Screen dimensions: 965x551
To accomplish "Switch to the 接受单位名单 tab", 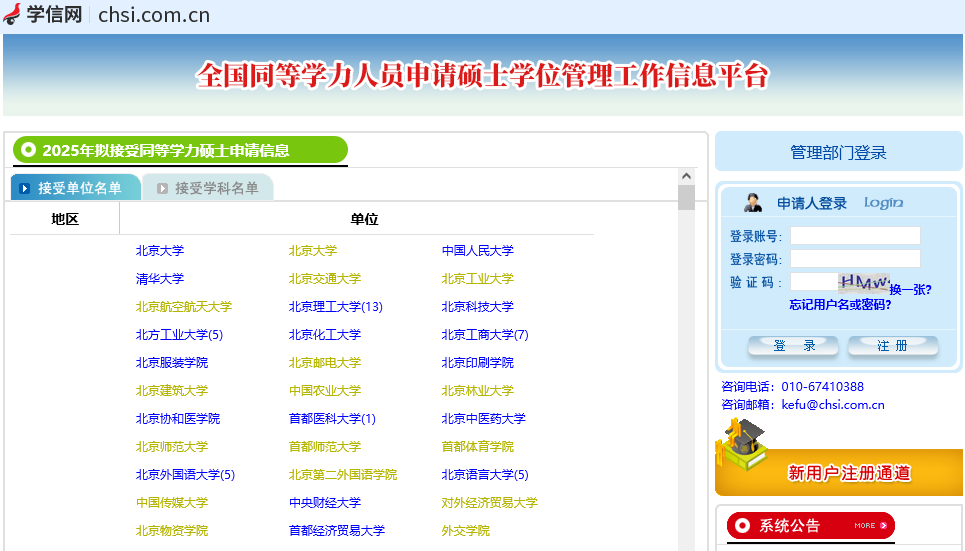I will (x=76, y=188).
